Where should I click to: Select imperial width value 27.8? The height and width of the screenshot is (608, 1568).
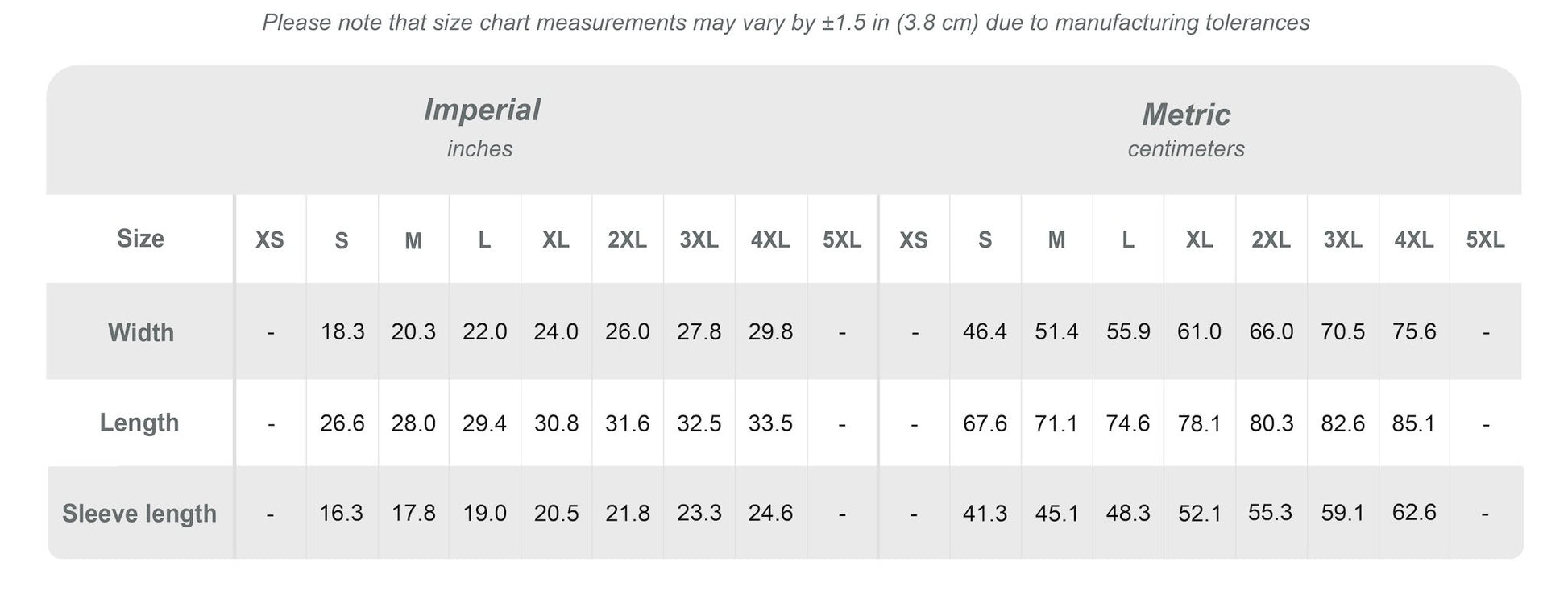pos(699,332)
